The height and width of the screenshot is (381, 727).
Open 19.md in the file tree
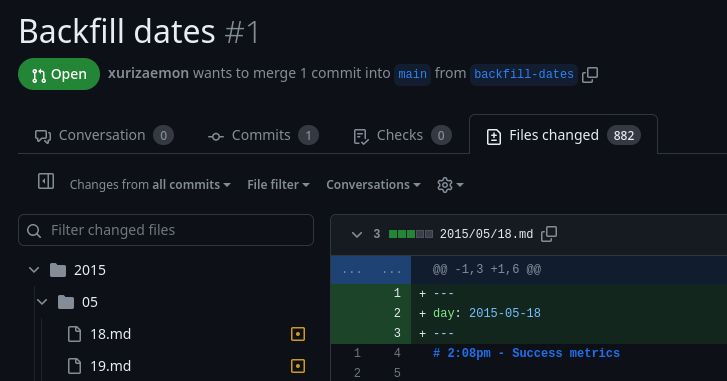[x=110, y=366]
